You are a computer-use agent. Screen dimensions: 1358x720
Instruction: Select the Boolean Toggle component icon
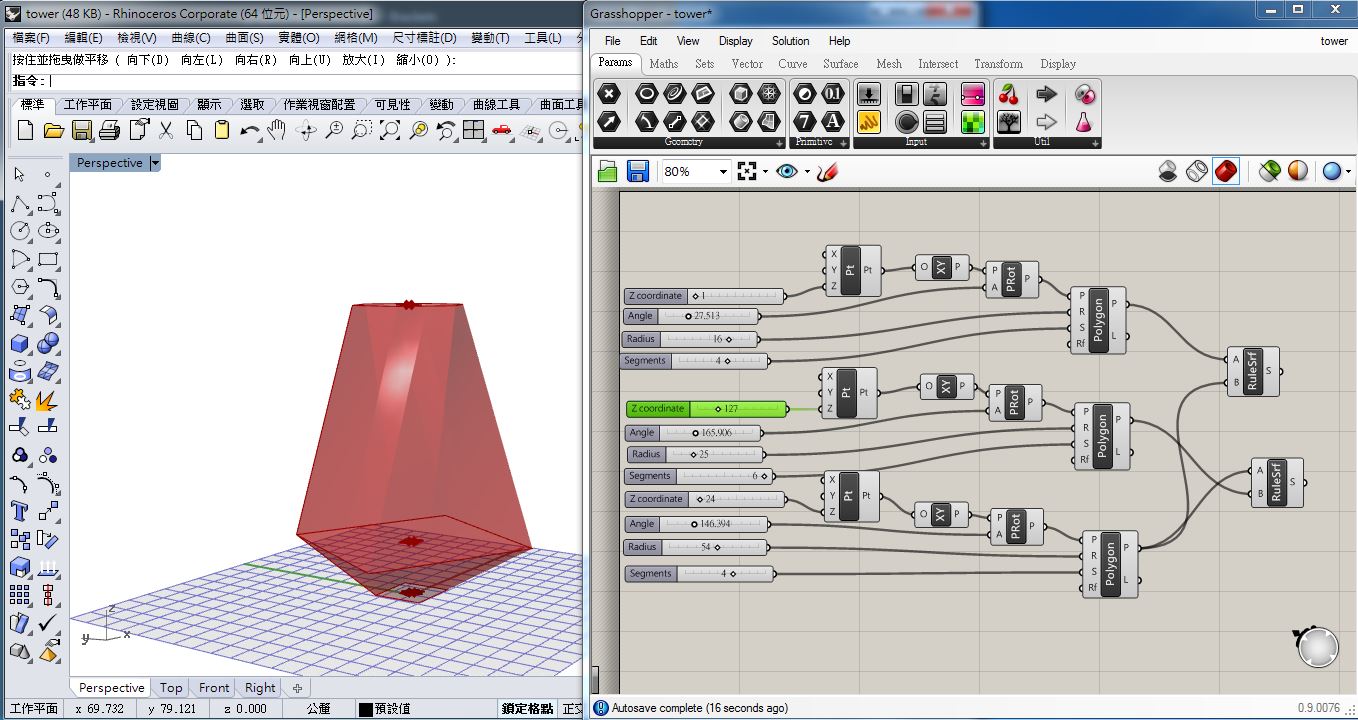click(908, 93)
